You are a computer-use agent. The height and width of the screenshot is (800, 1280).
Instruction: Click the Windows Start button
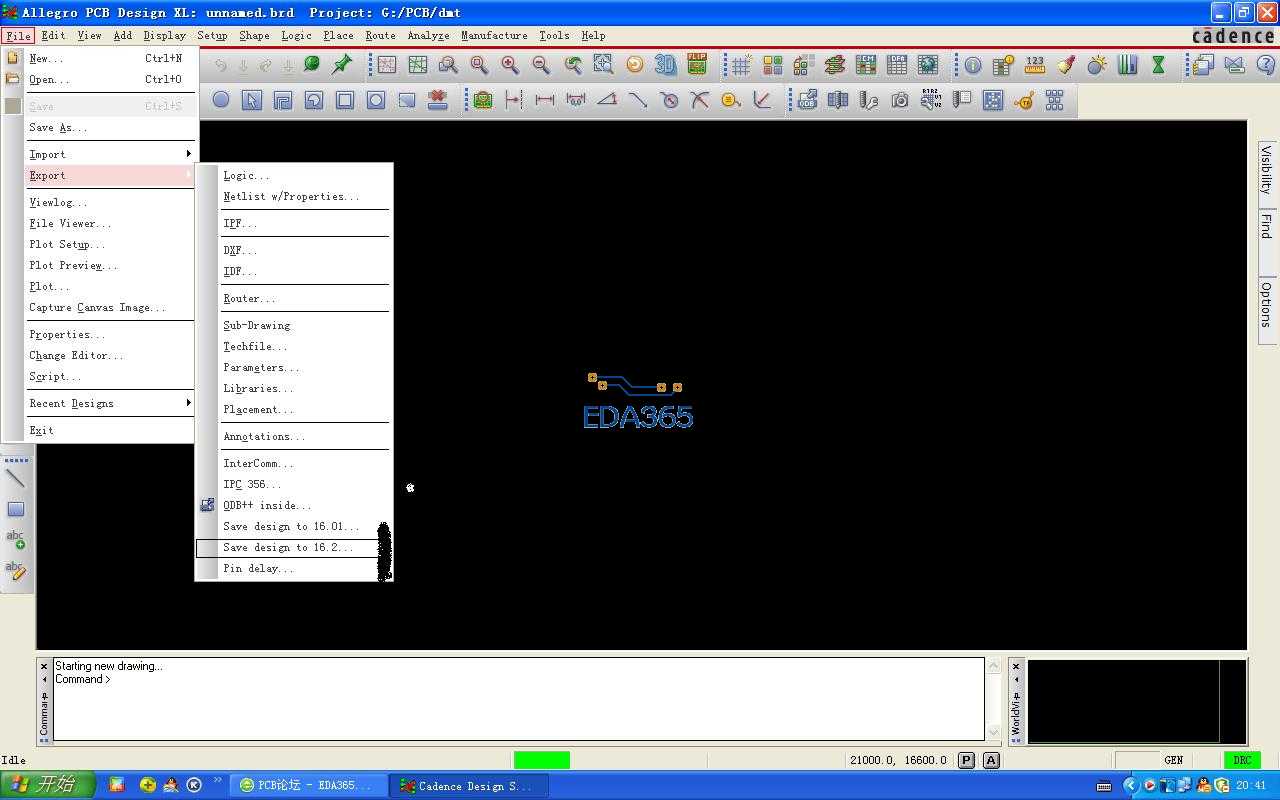pos(48,785)
